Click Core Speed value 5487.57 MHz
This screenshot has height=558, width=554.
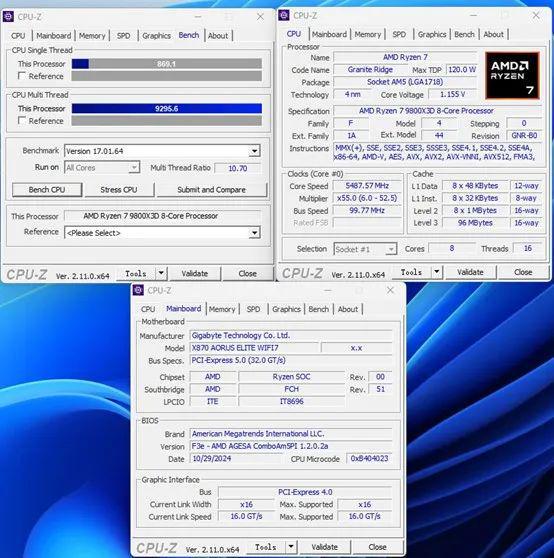pyautogui.click(x=367, y=186)
